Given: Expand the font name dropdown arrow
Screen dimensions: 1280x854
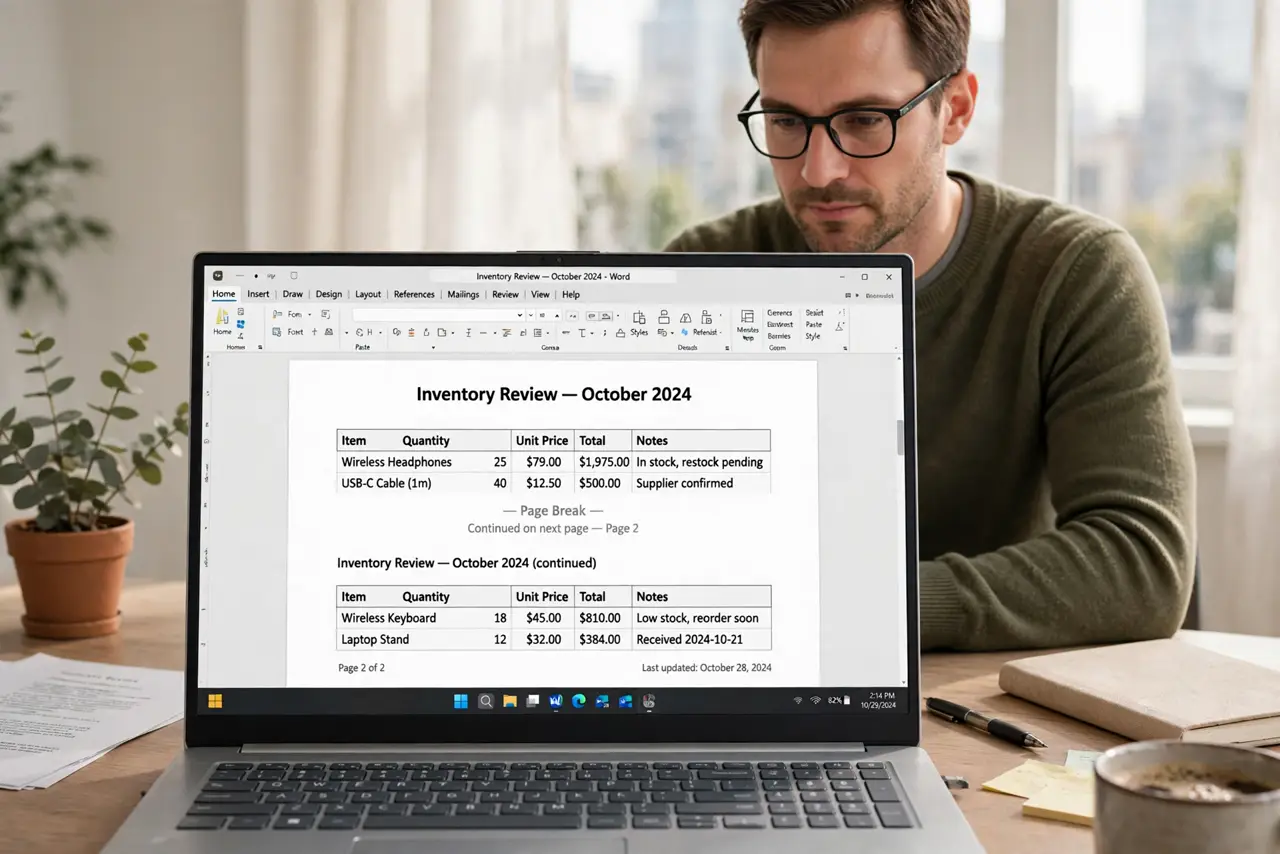Looking at the screenshot, I should [519, 314].
